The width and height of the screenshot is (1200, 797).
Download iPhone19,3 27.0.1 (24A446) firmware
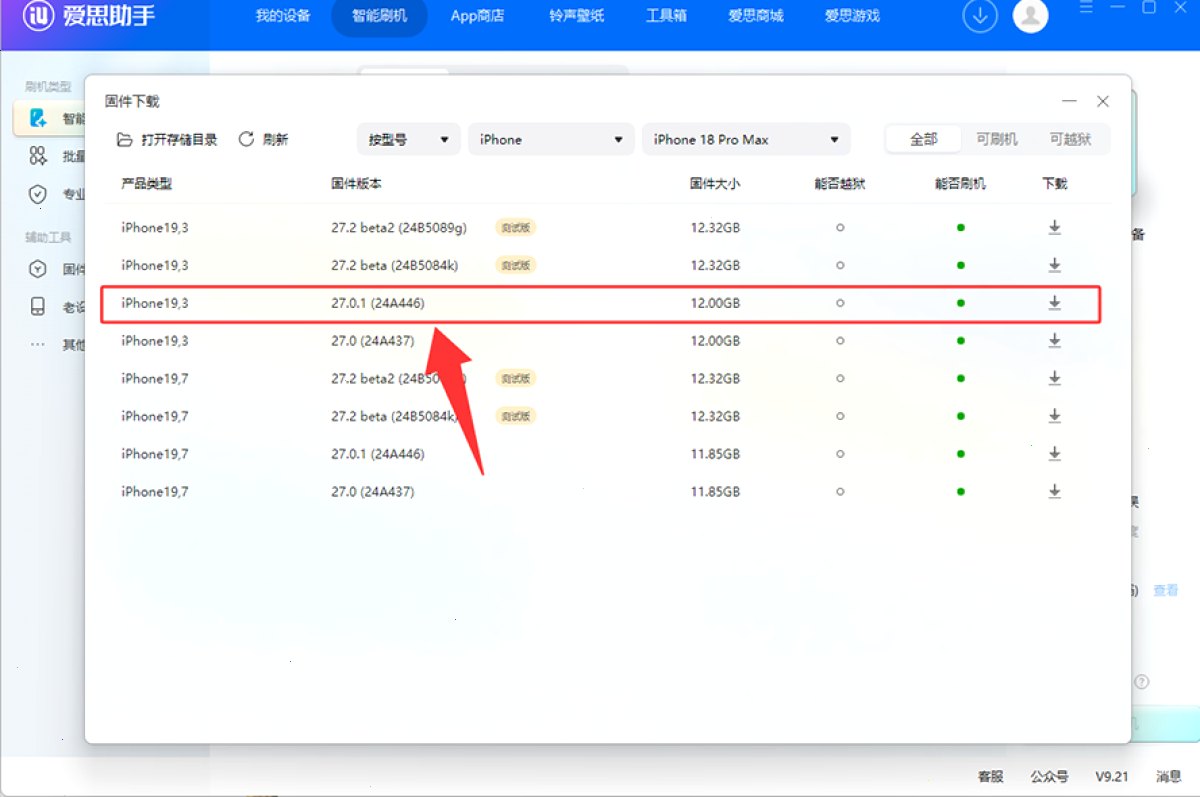click(x=1054, y=303)
